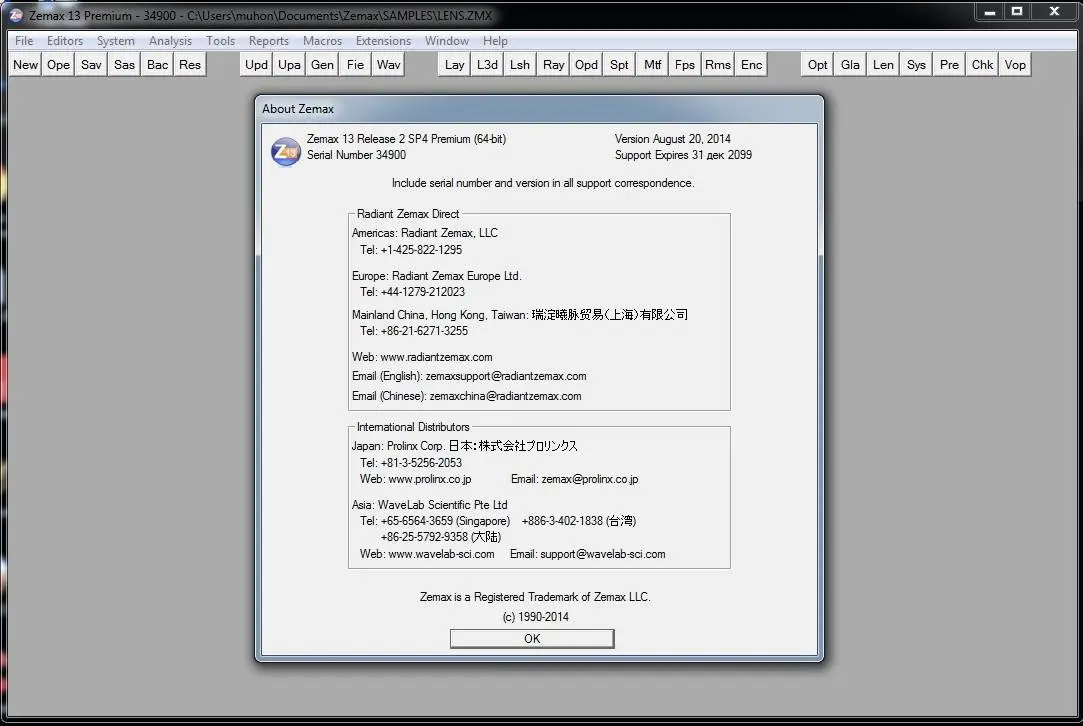Open the Opd fan plot button

coord(586,65)
